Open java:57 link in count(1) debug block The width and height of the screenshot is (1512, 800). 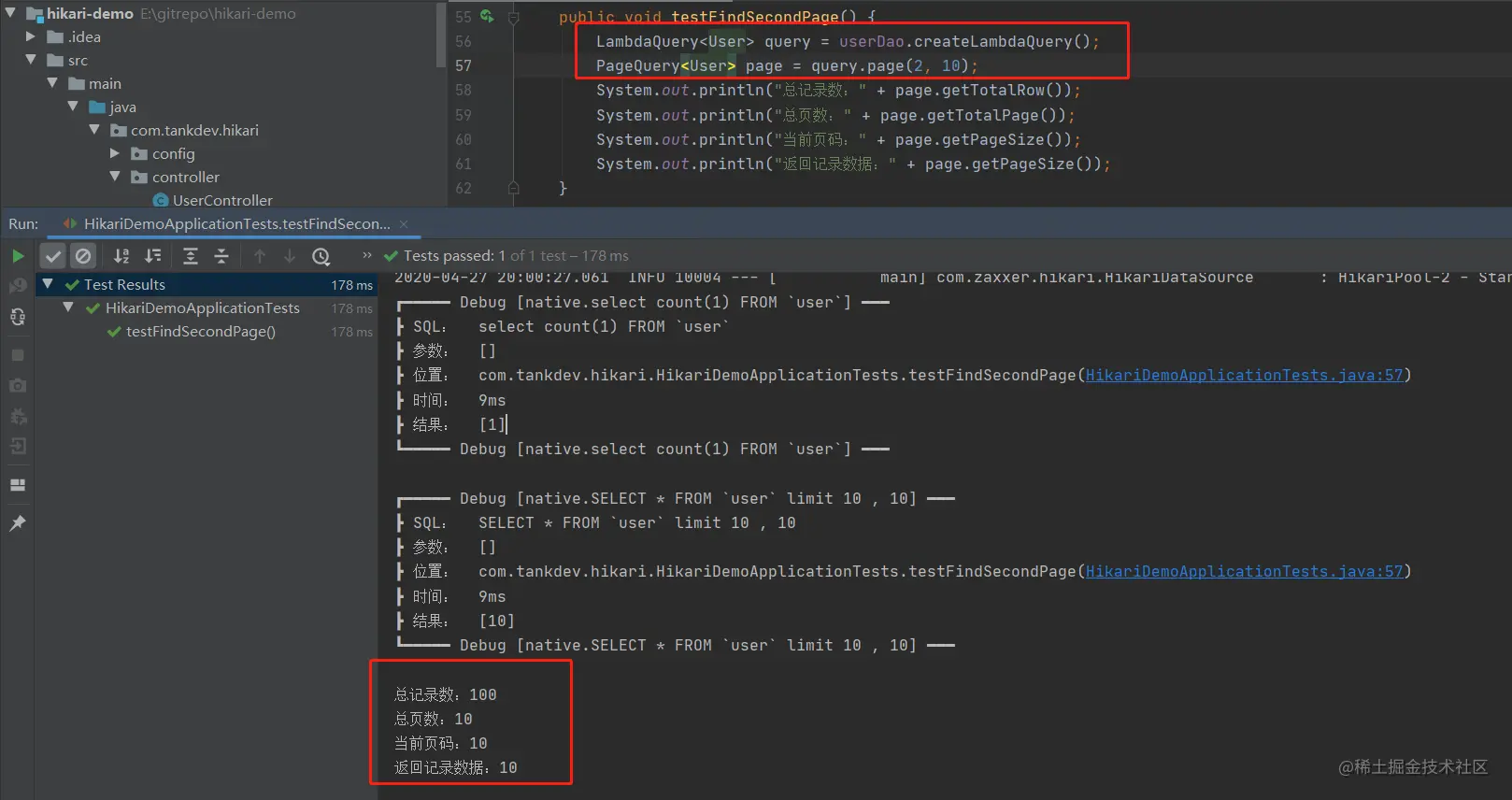1244,375
